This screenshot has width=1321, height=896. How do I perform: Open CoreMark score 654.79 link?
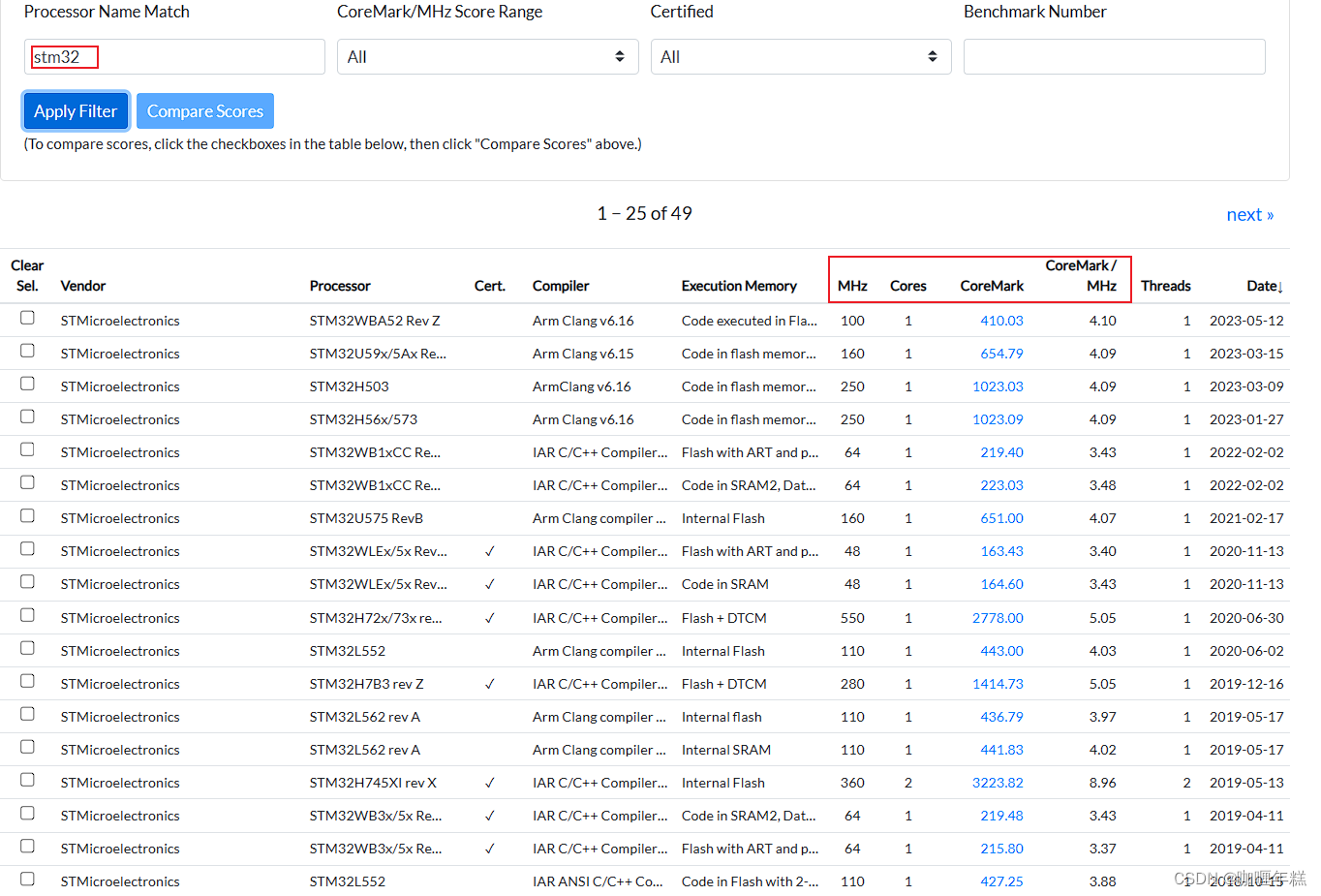pos(1001,354)
